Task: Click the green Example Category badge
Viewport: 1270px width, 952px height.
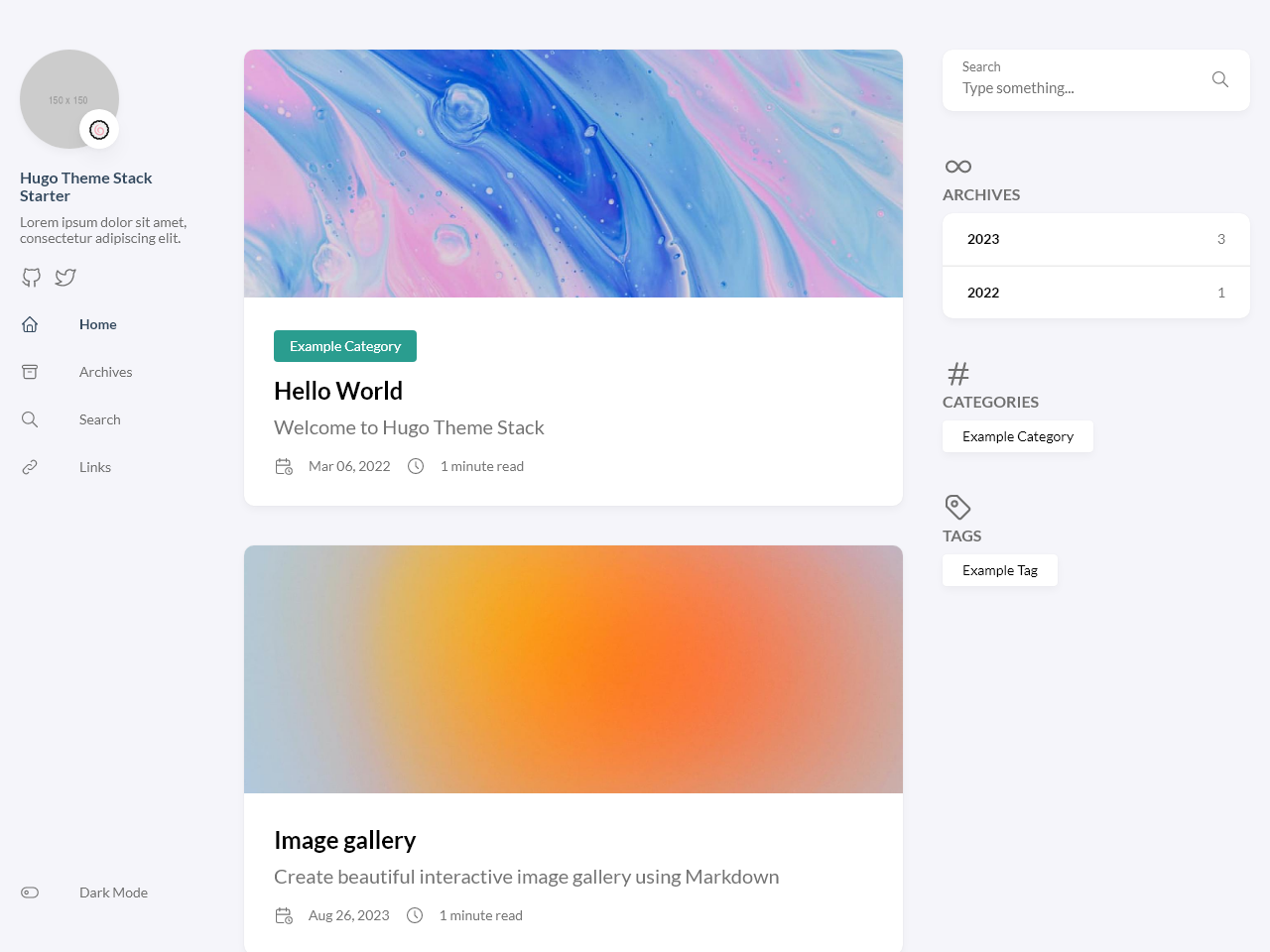Action: pos(345,346)
